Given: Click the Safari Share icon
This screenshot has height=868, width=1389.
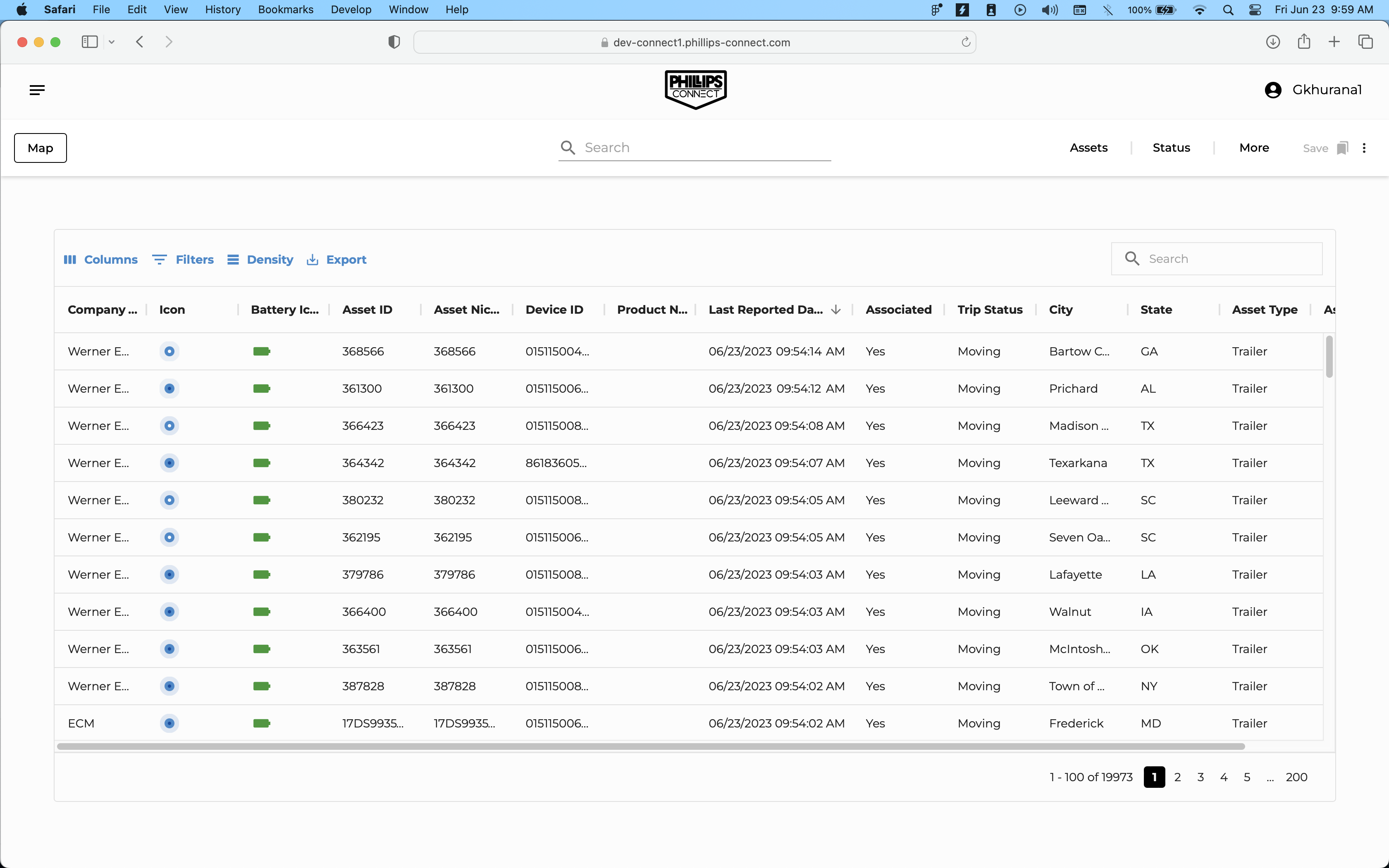Looking at the screenshot, I should pos(1303,41).
